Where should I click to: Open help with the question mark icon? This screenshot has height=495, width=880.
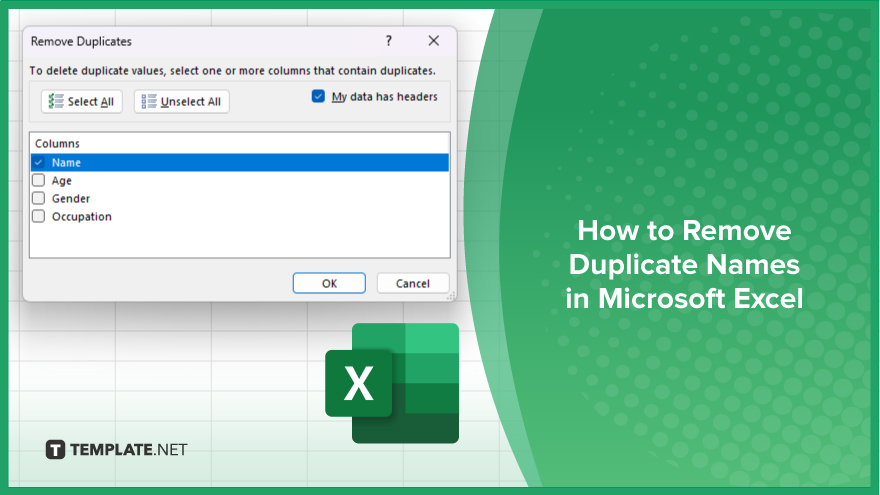(388, 41)
